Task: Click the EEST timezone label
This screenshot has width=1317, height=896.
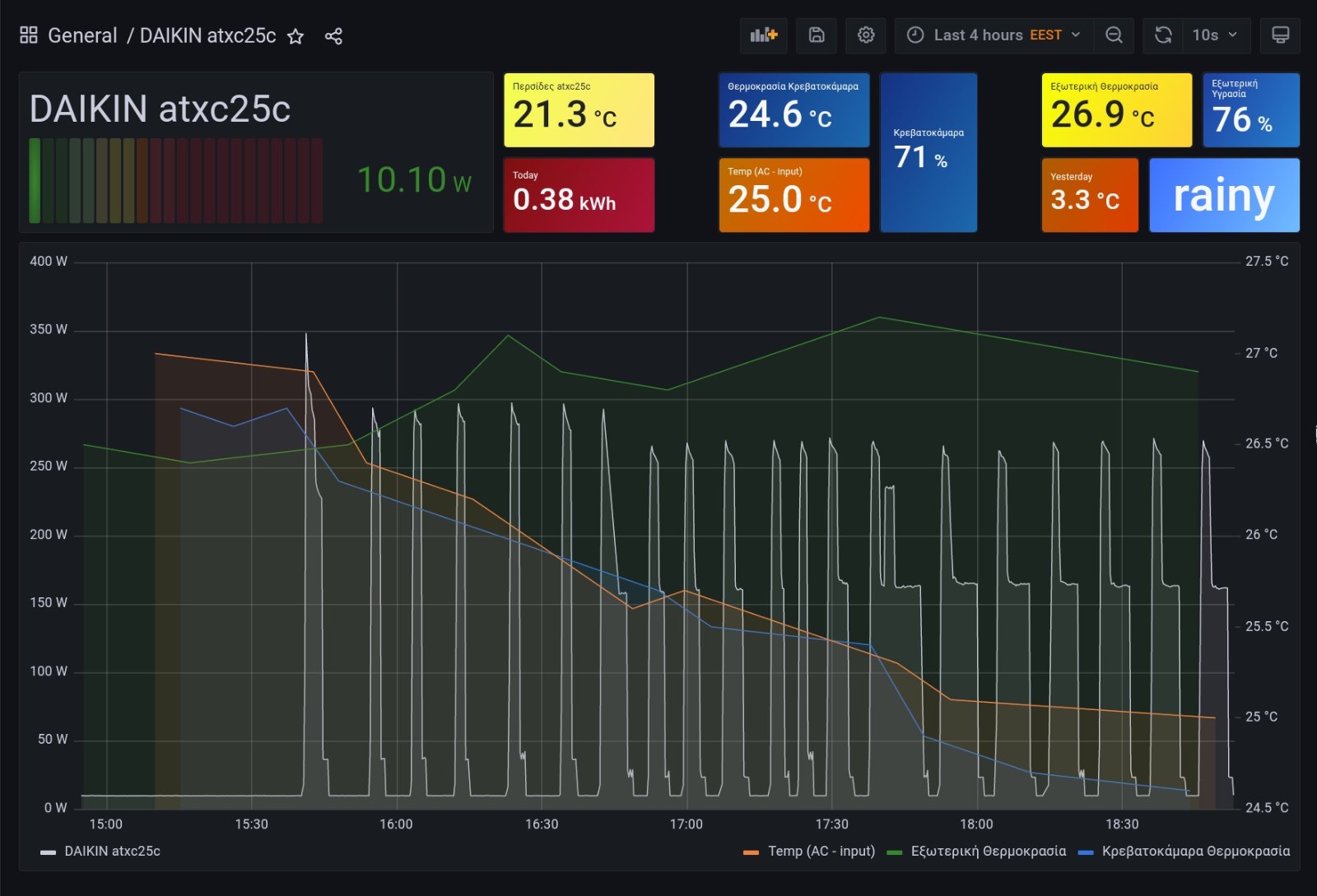Action: 1045,35
